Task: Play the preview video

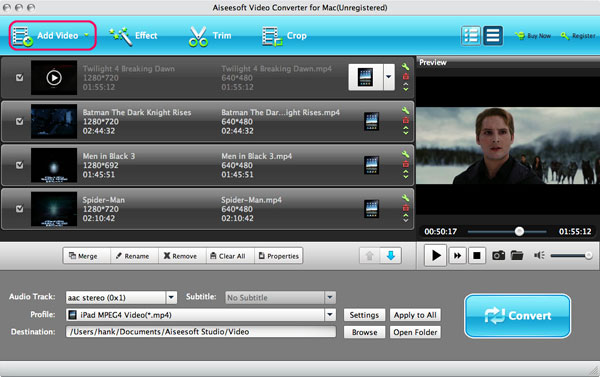Action: (435, 255)
